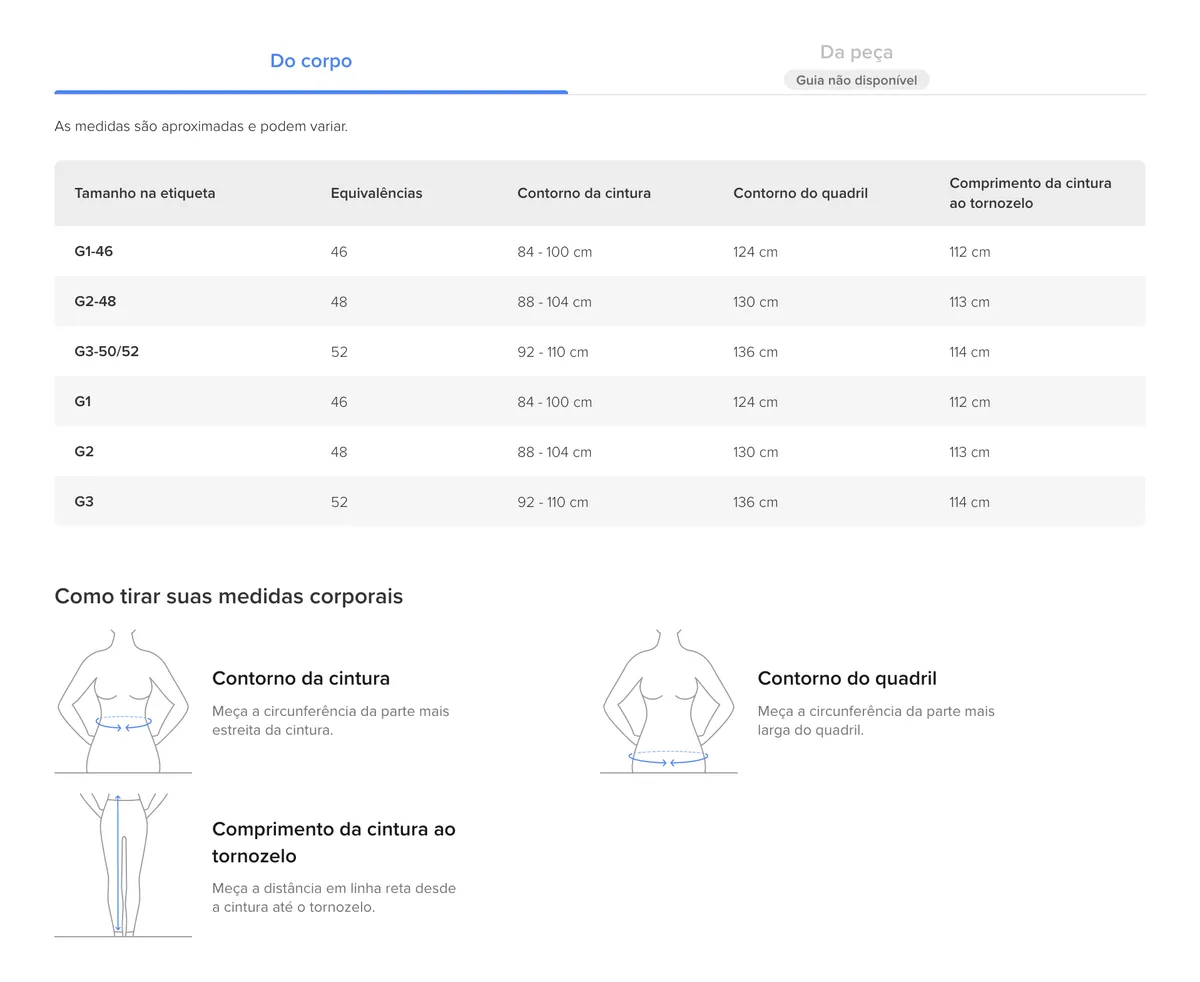Select the plain G1 size row label

coord(83,401)
